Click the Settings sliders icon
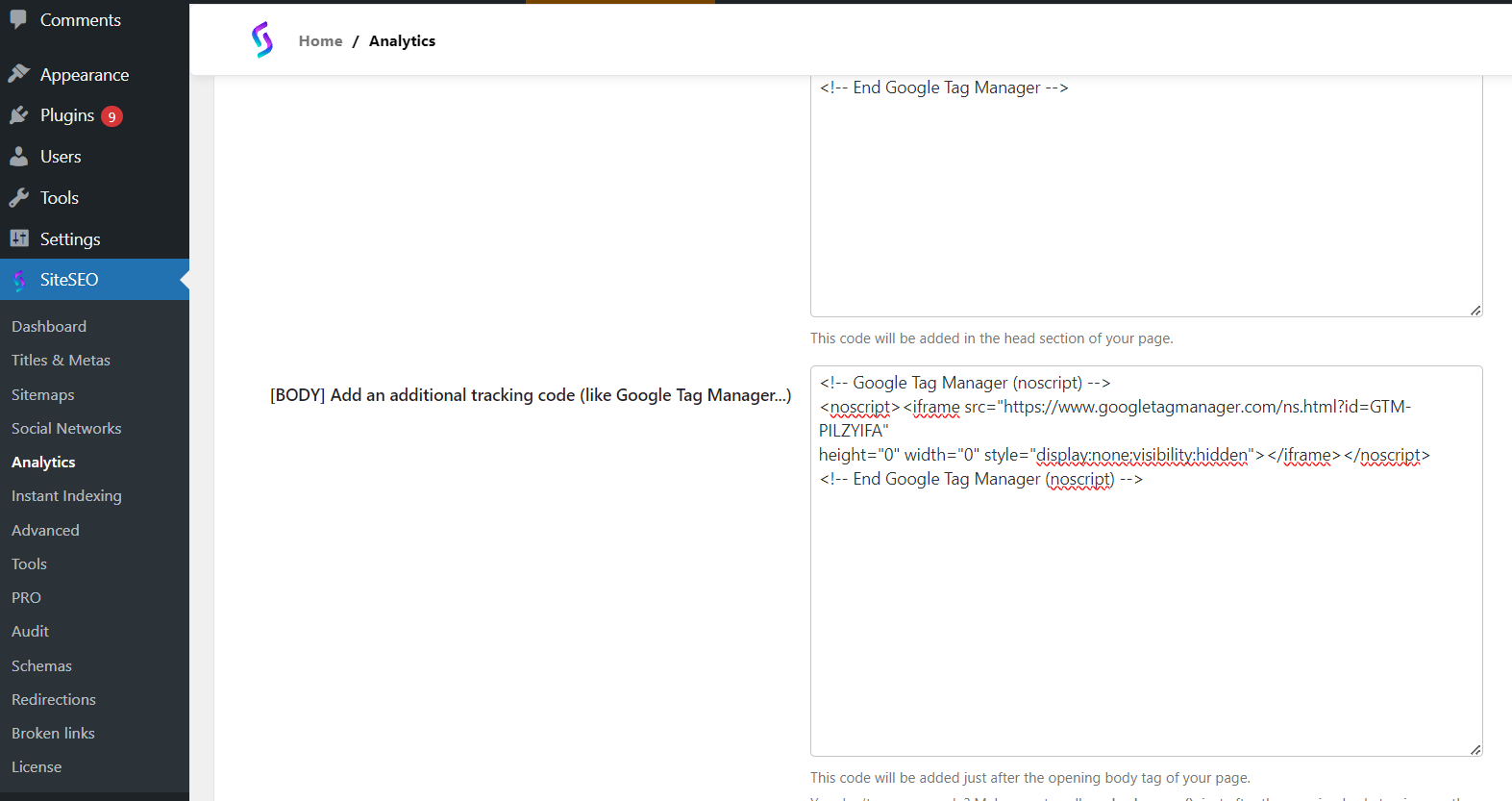This screenshot has width=1512, height=801. (19, 238)
